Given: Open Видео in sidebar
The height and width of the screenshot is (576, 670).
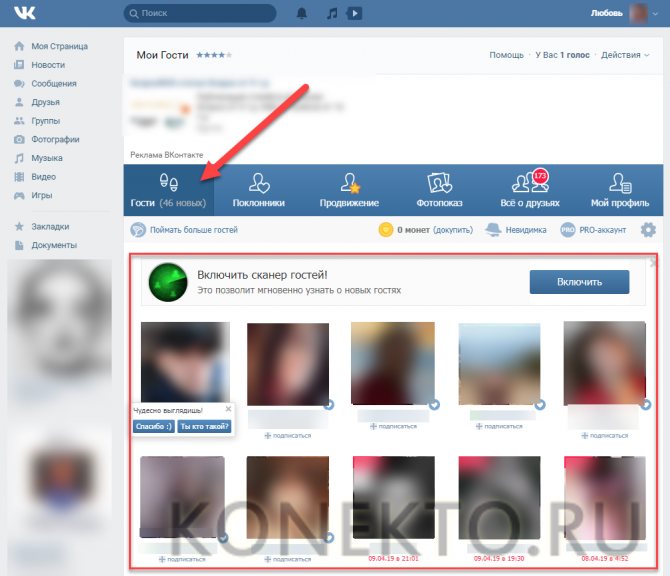Looking at the screenshot, I should pyautogui.click(x=44, y=176).
